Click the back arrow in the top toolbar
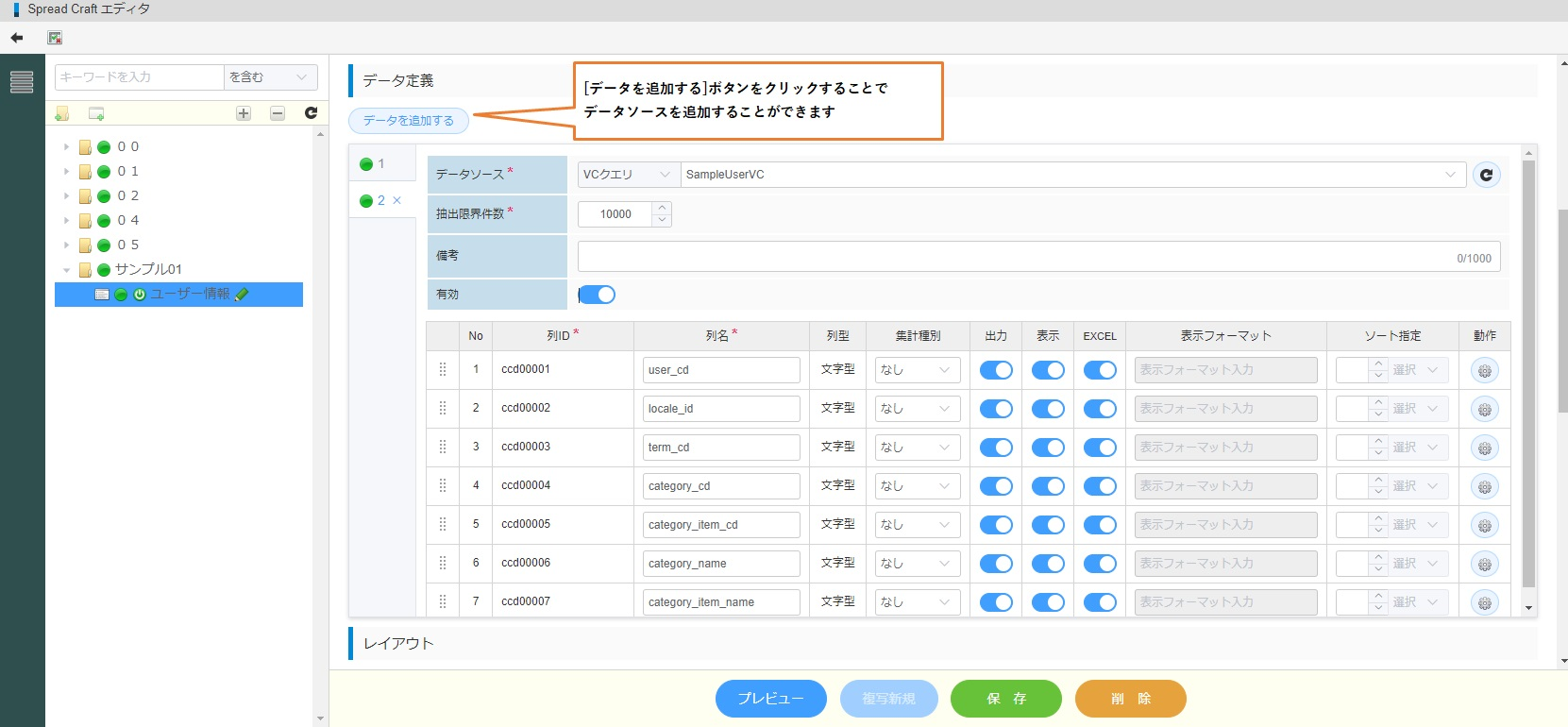The height and width of the screenshot is (727, 1568). coord(16,38)
